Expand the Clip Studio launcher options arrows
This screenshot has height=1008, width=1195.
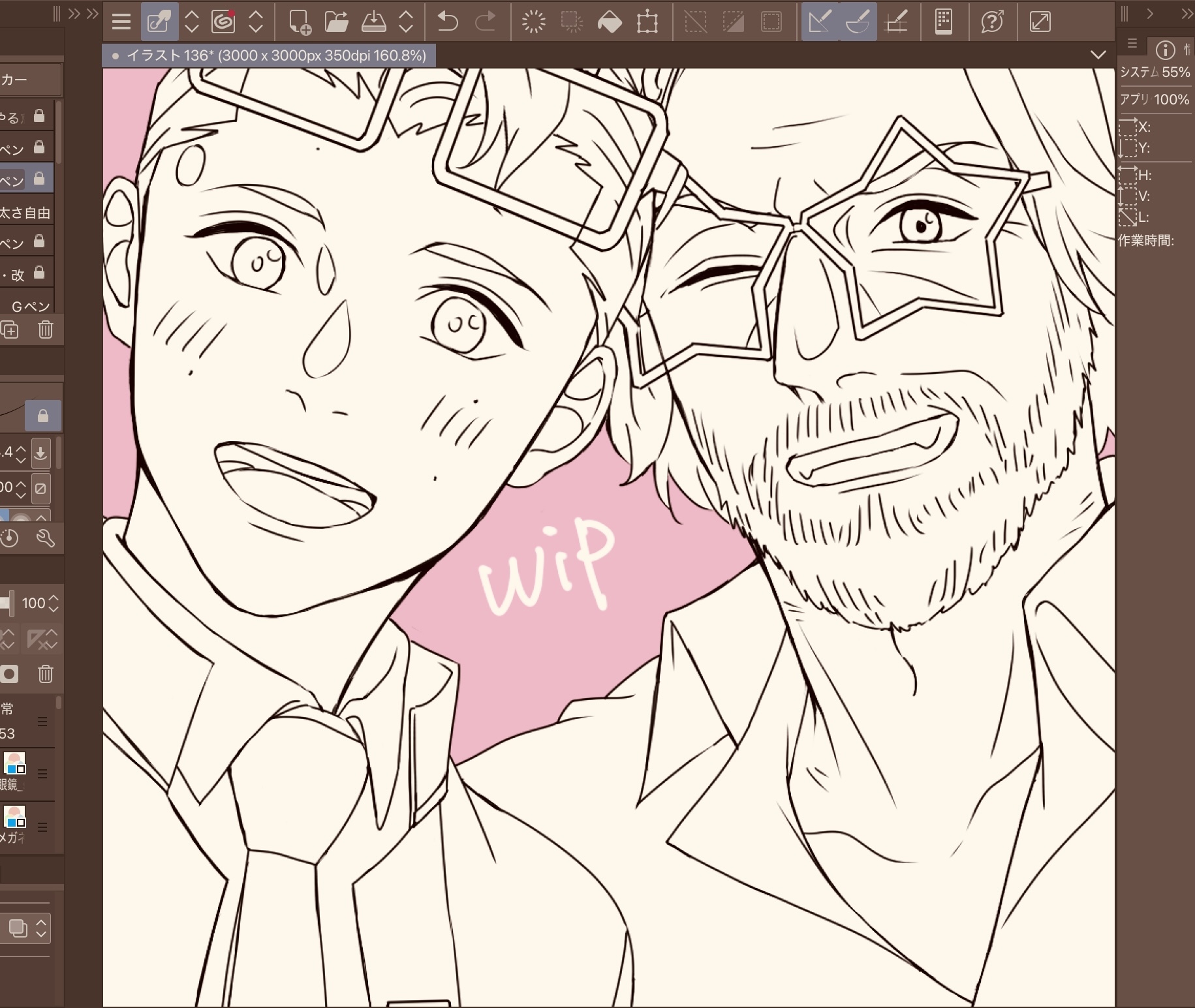click(x=192, y=22)
